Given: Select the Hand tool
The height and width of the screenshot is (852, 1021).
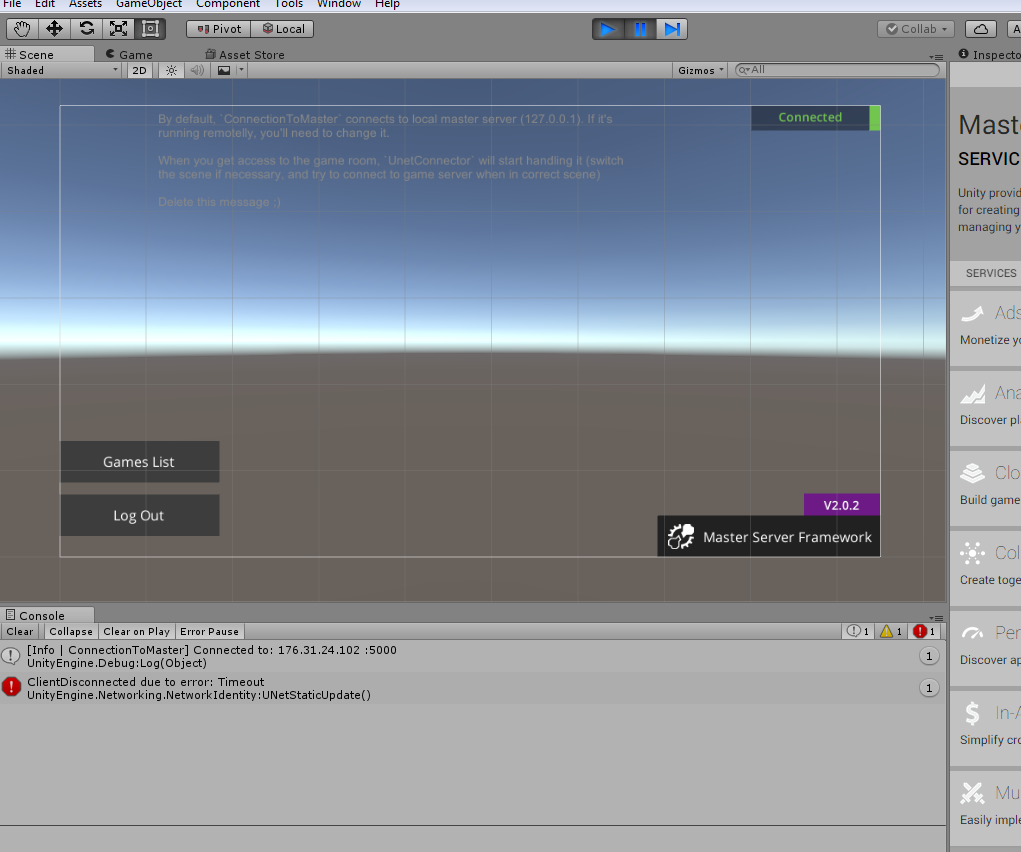Looking at the screenshot, I should [x=21, y=28].
